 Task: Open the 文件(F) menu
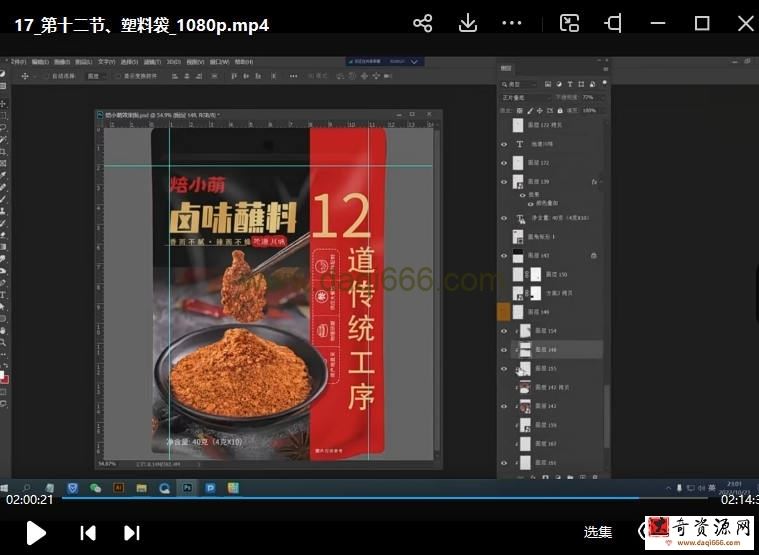pos(18,62)
